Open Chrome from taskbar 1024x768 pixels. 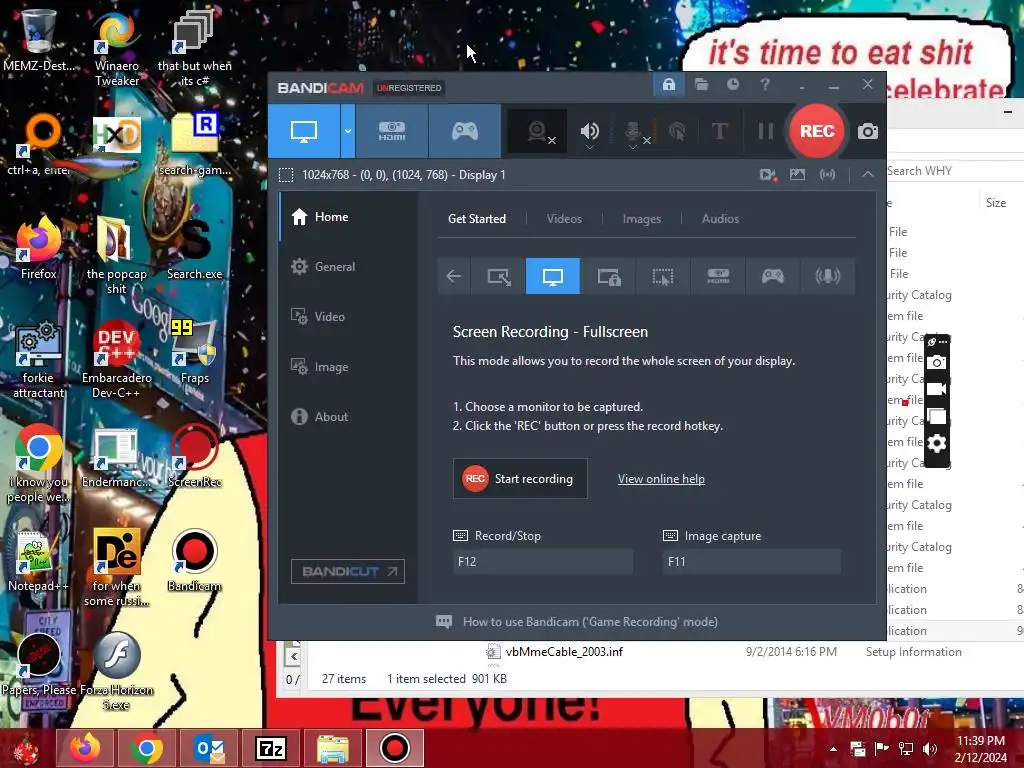(x=147, y=748)
